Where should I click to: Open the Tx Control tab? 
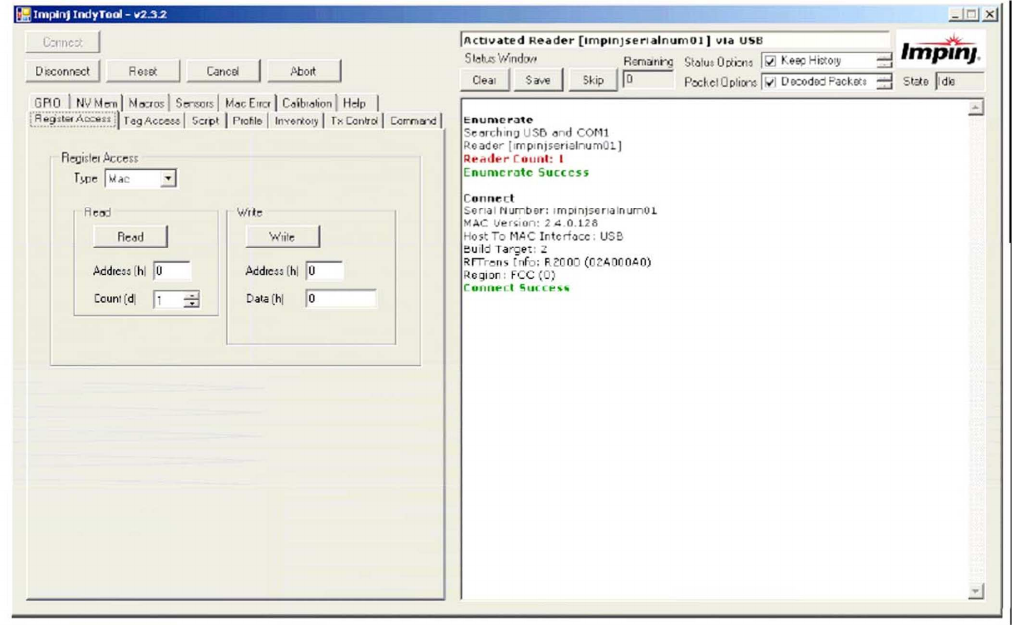pos(354,121)
